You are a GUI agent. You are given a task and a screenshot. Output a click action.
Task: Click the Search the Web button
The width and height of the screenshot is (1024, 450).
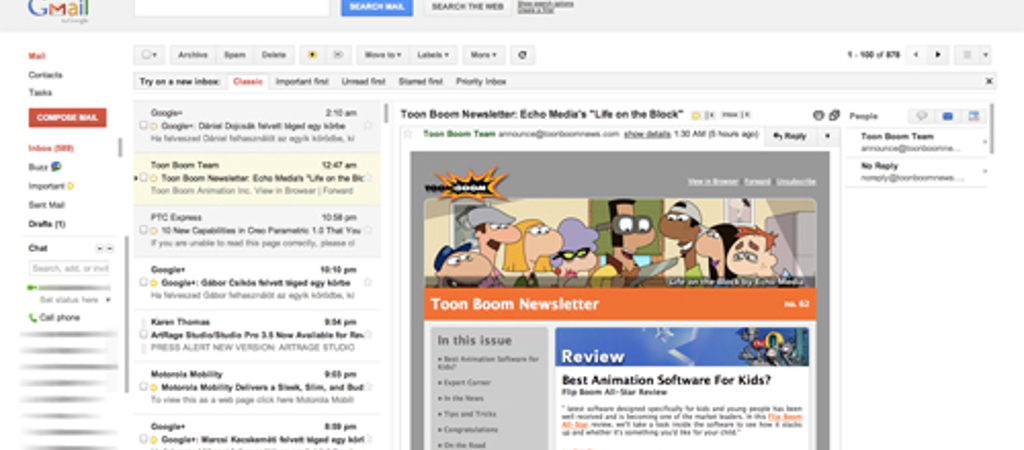tap(468, 7)
